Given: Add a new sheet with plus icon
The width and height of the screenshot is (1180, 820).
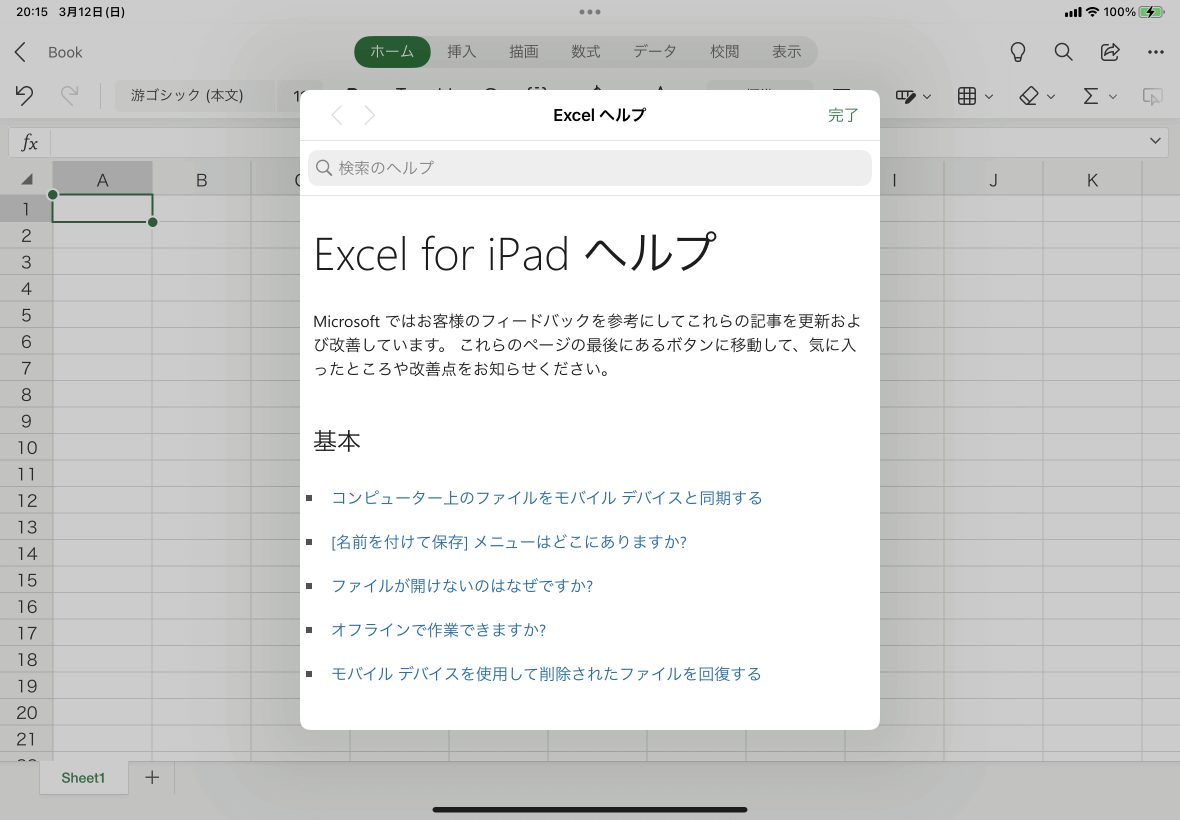Looking at the screenshot, I should (x=152, y=777).
